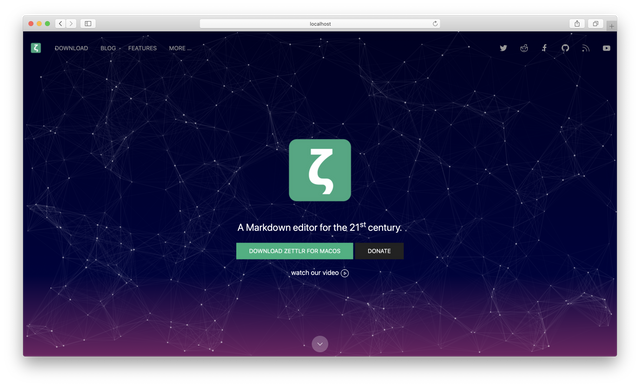The image size is (640, 387).
Task: Open the FEATURES nav item
Action: [142, 48]
